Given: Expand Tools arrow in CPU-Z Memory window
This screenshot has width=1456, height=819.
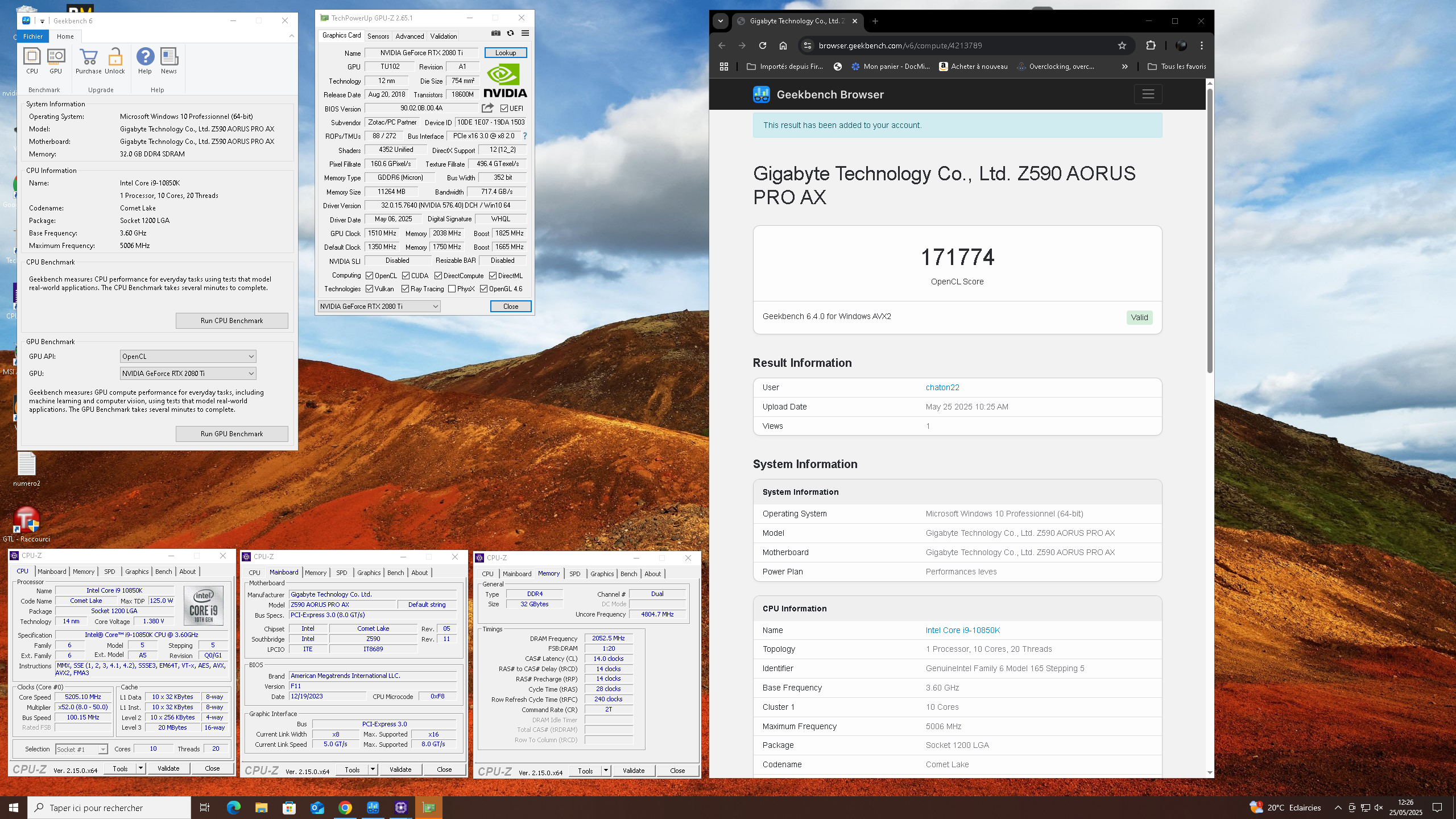Looking at the screenshot, I should (x=606, y=771).
